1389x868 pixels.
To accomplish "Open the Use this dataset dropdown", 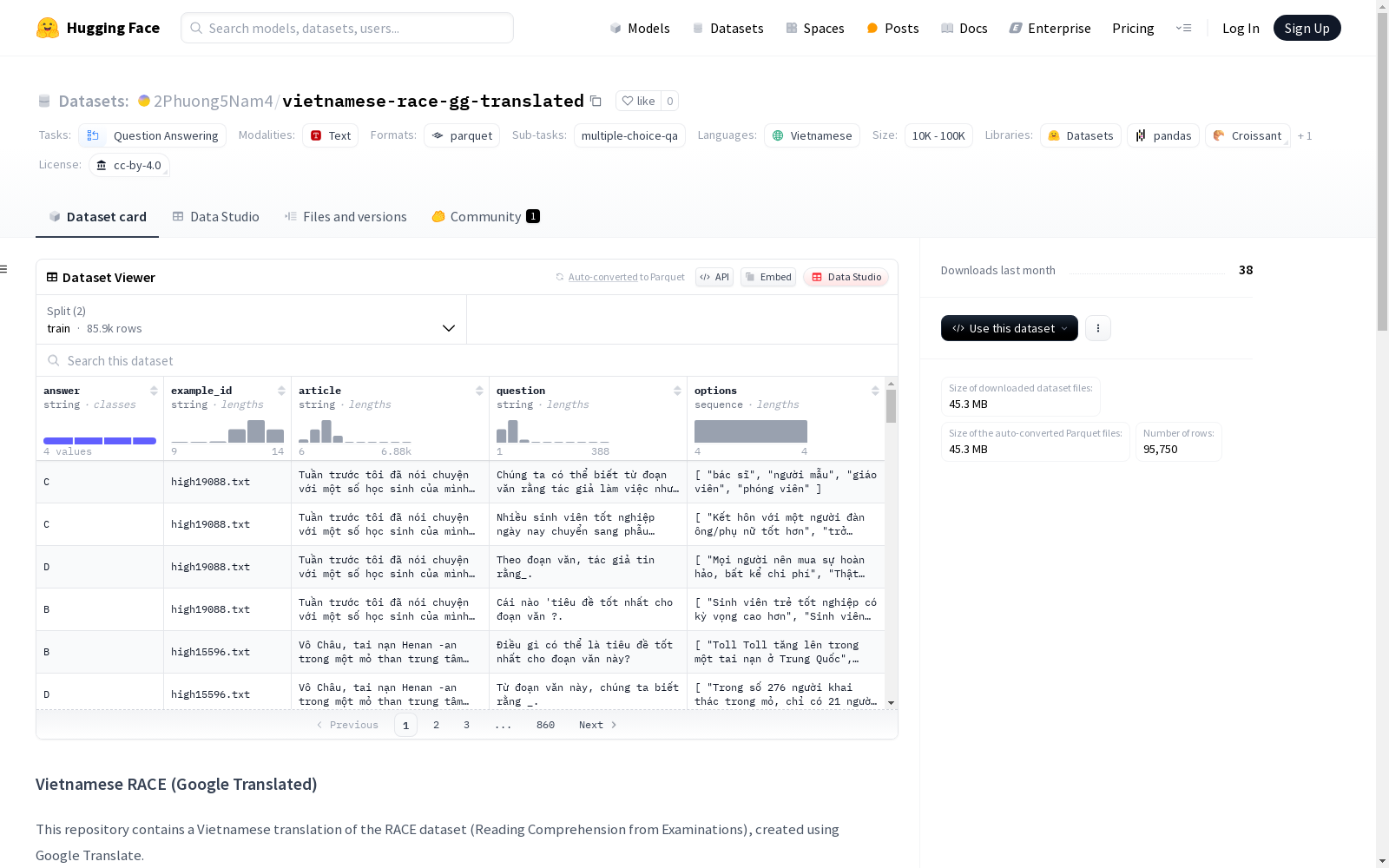I will coord(1010,328).
